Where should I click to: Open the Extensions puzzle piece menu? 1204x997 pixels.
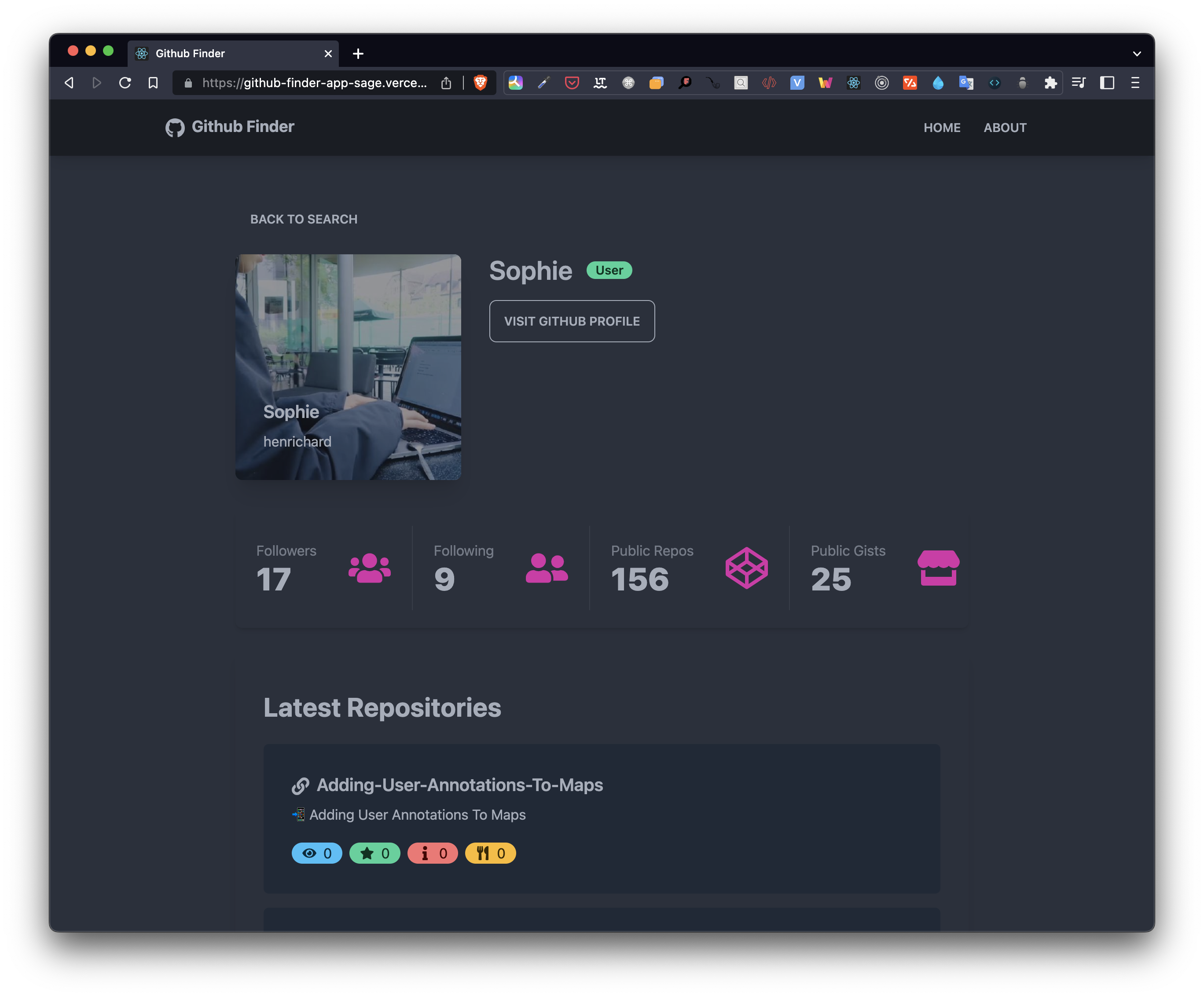[1050, 83]
